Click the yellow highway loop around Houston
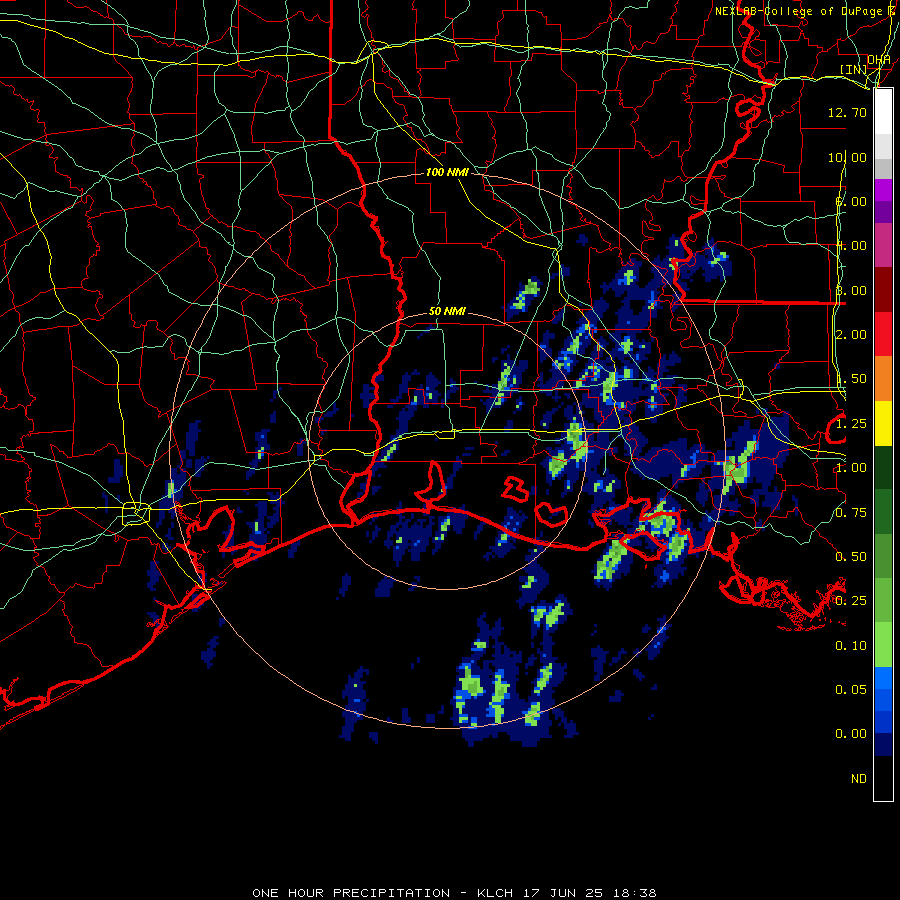The width and height of the screenshot is (900, 900). point(136,514)
